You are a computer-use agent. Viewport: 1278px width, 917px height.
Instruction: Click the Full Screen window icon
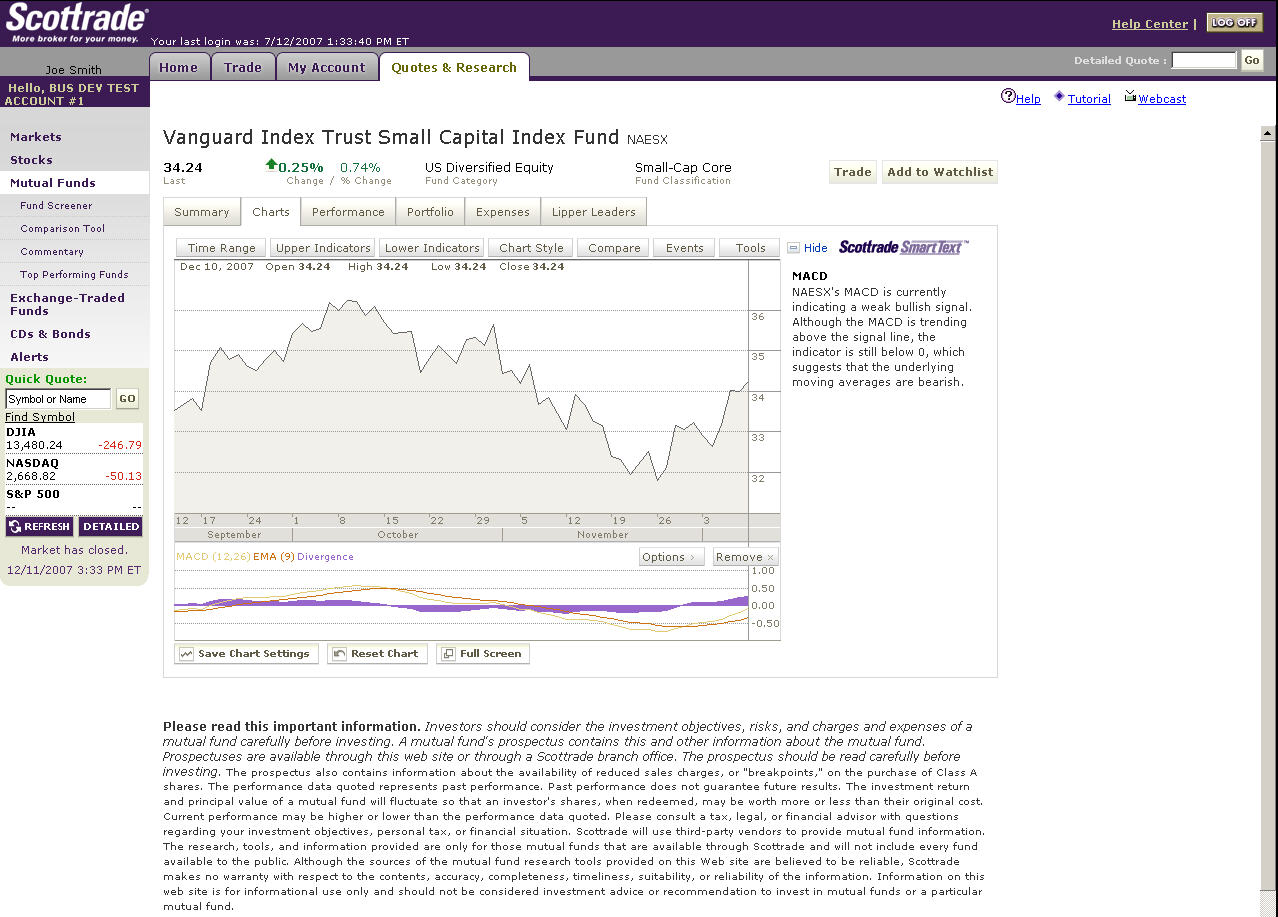pyautogui.click(x=447, y=654)
